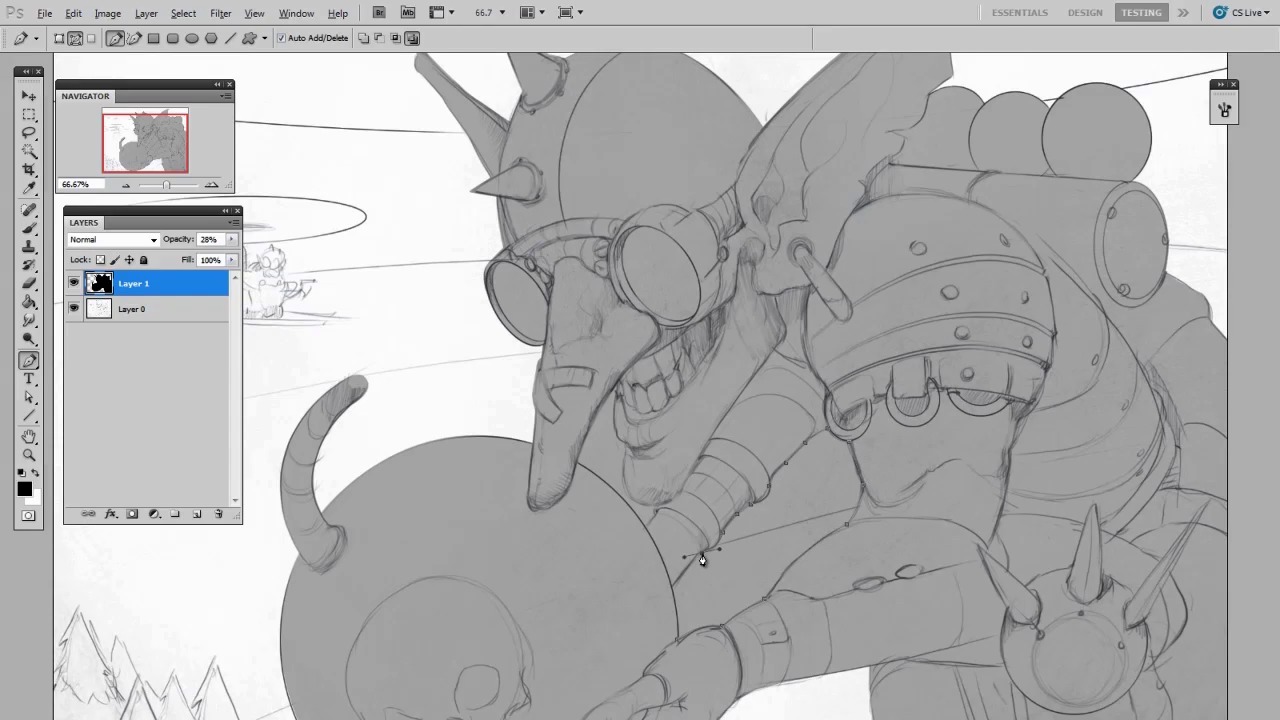The image size is (1280, 720).
Task: Choose Freeform Pen in options bar
Action: click(x=134, y=38)
